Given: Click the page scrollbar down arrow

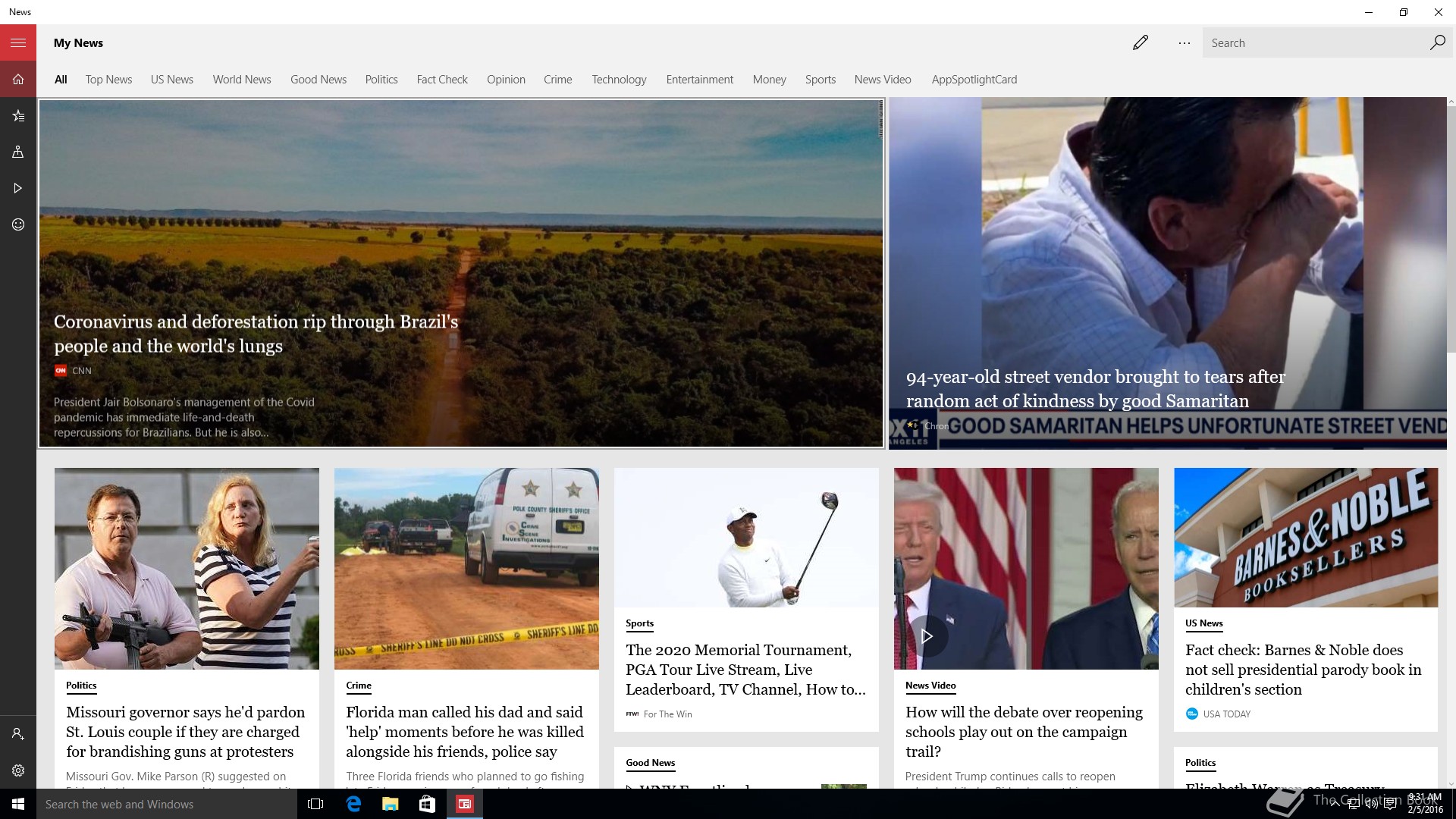Looking at the screenshot, I should pyautogui.click(x=1450, y=784).
